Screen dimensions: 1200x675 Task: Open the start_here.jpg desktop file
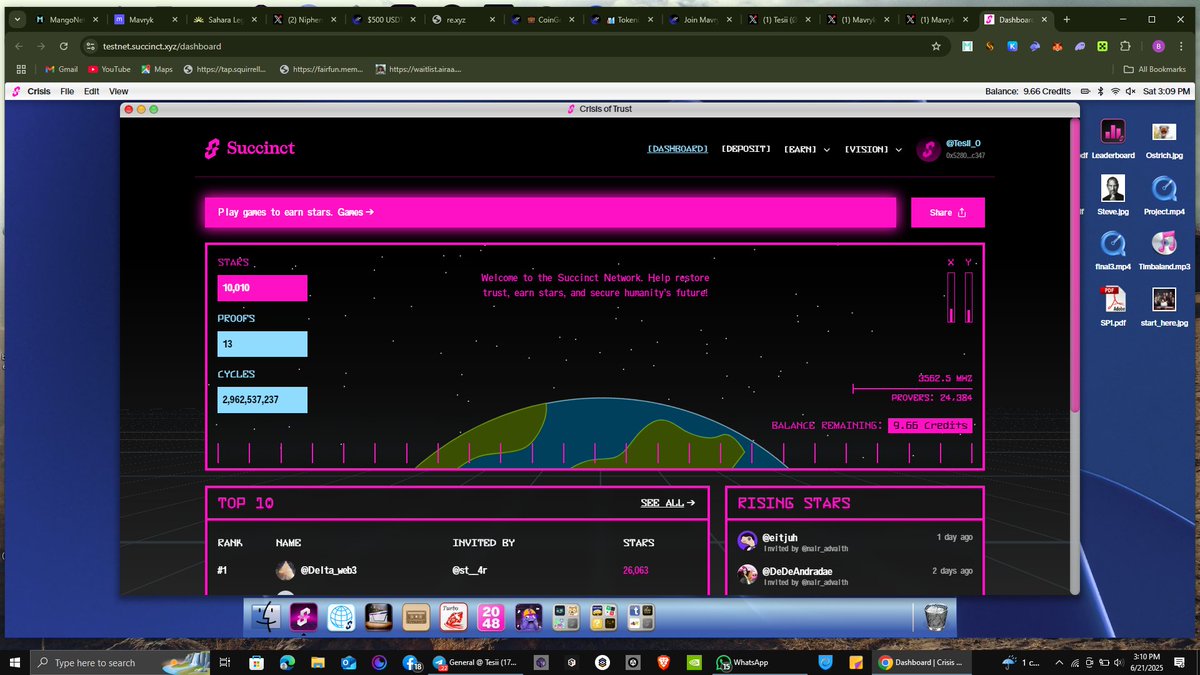(1163, 307)
